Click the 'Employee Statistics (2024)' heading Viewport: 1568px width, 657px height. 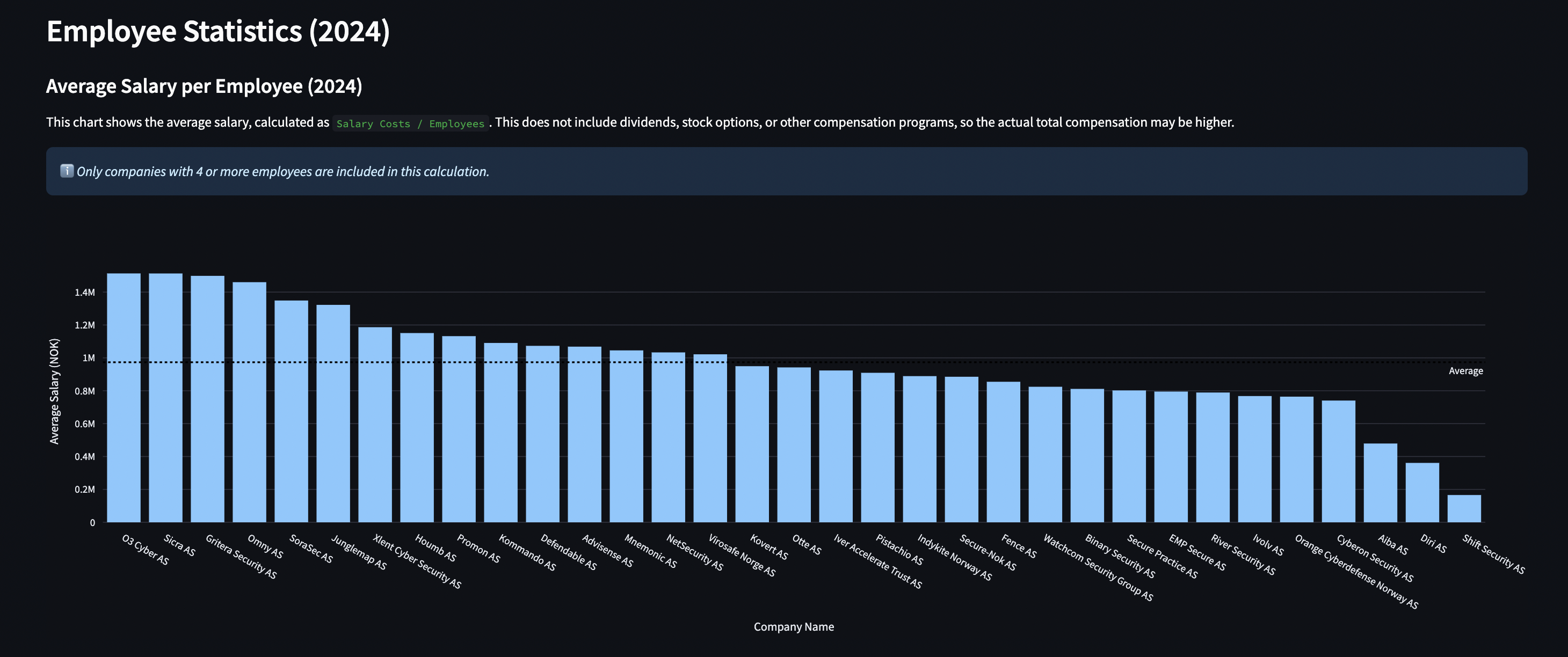(x=218, y=32)
